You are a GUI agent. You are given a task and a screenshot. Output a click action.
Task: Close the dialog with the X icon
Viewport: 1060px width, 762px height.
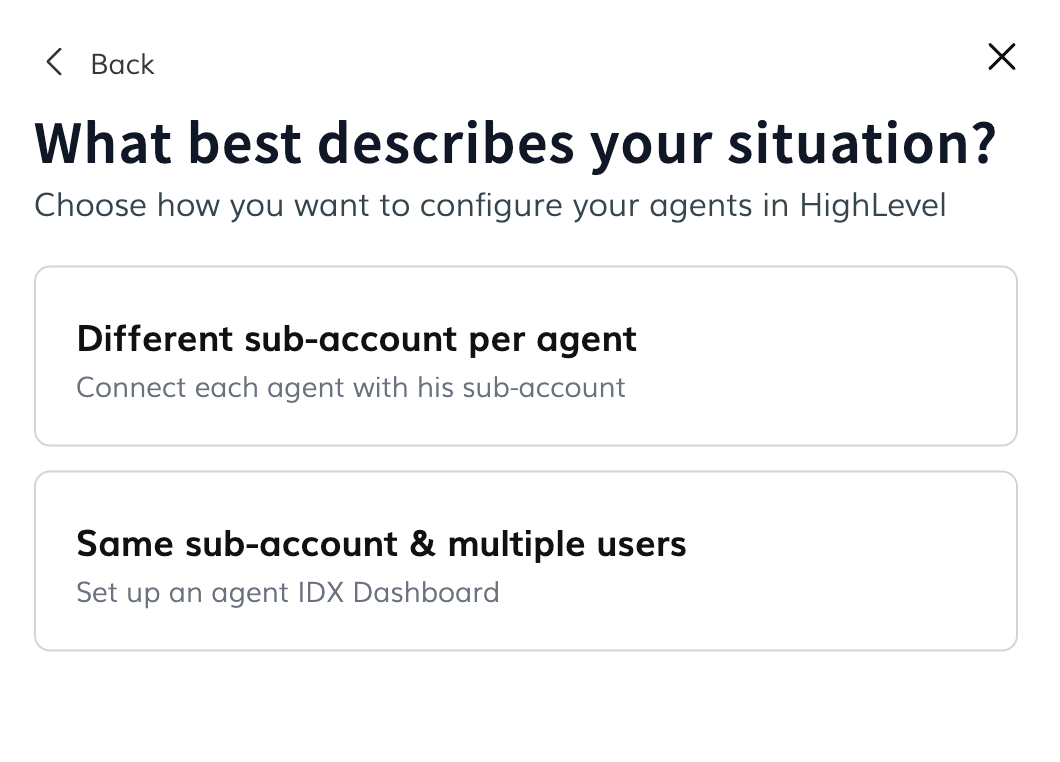[x=1001, y=57]
